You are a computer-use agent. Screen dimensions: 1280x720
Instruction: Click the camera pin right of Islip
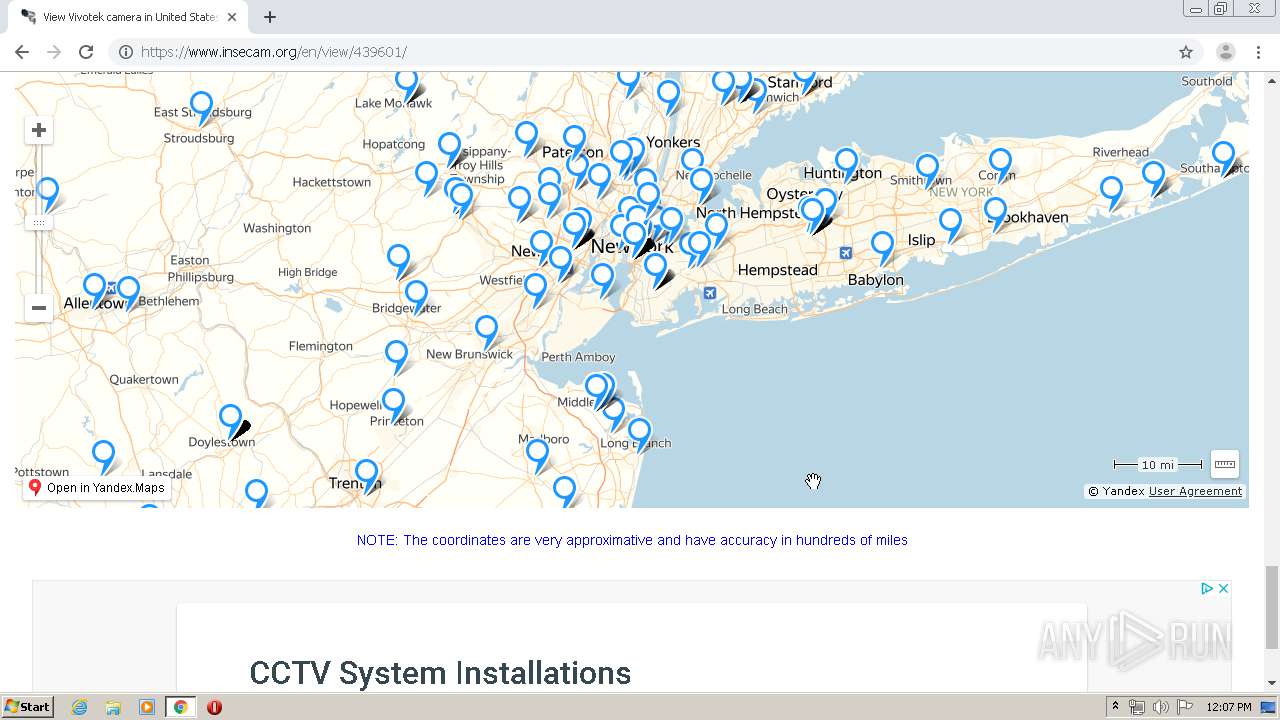[x=951, y=225]
